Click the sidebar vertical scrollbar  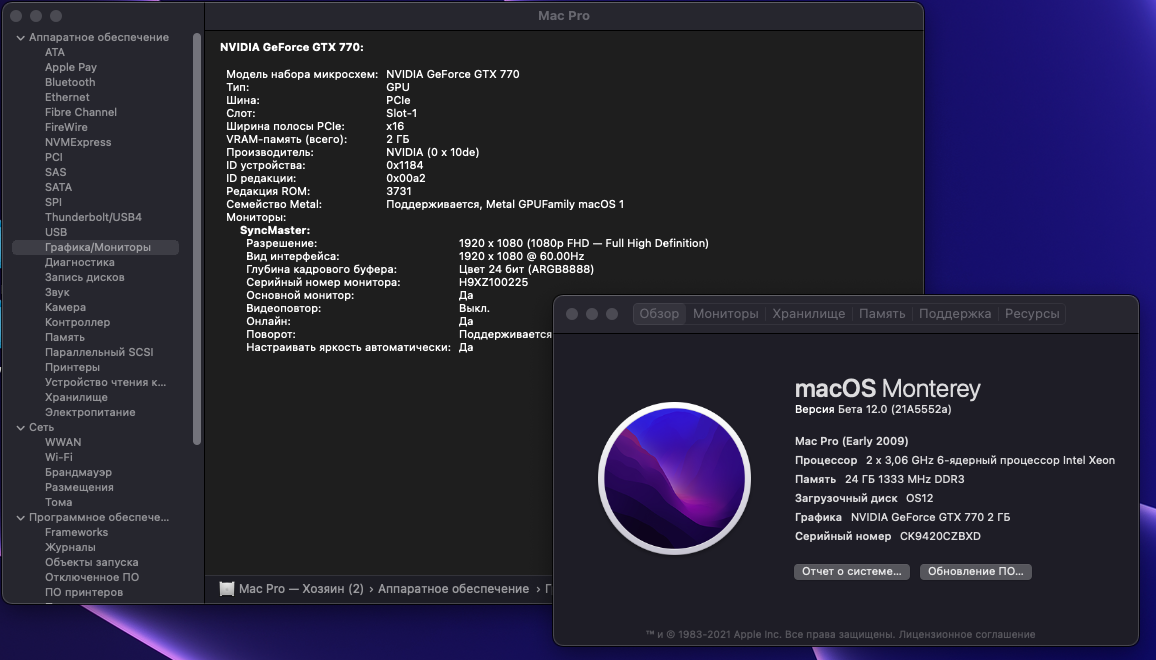tap(197, 239)
